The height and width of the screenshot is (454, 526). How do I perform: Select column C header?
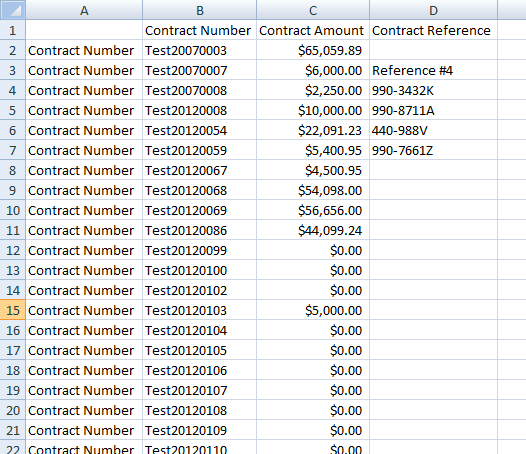[313, 10]
